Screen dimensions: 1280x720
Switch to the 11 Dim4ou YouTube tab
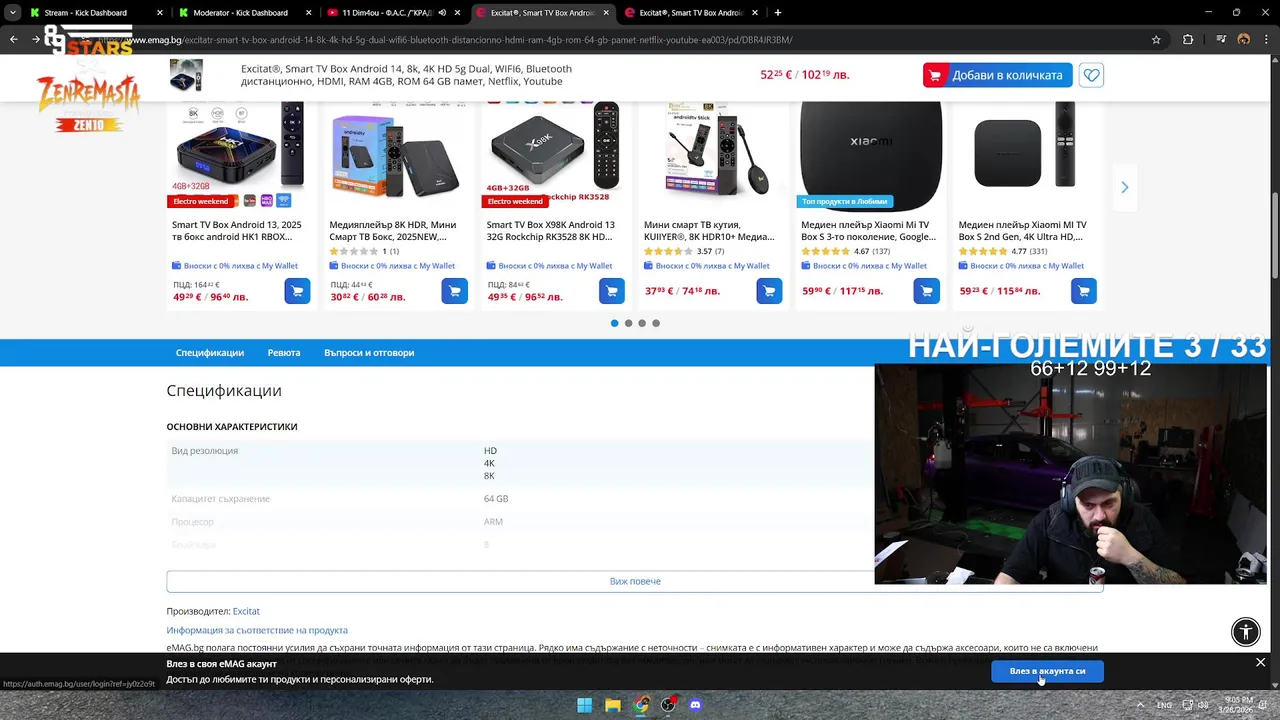385,13
